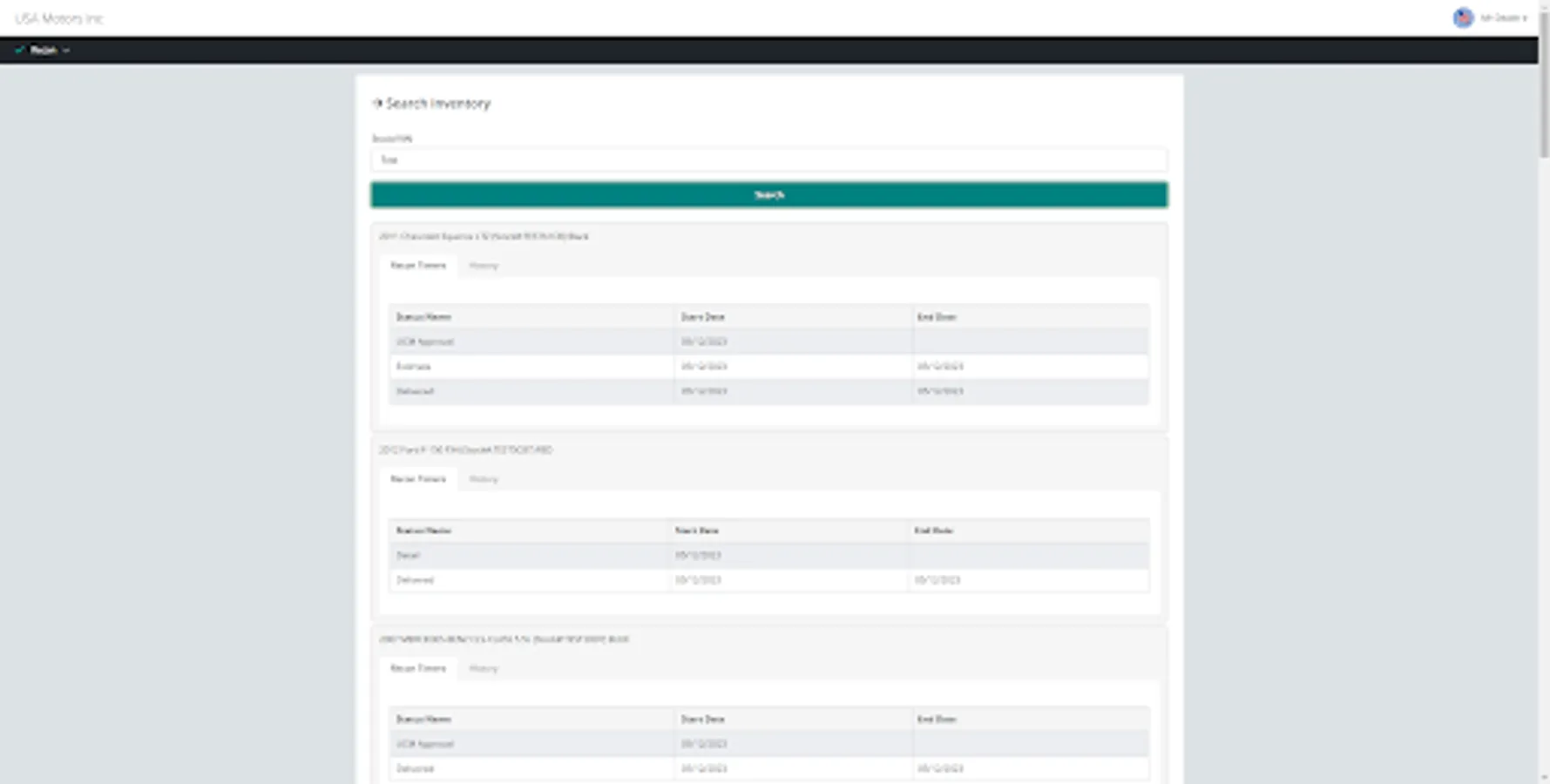Select the Estimate row in the Chevrolet Equinox table
The image size is (1550, 784).
[x=768, y=367]
